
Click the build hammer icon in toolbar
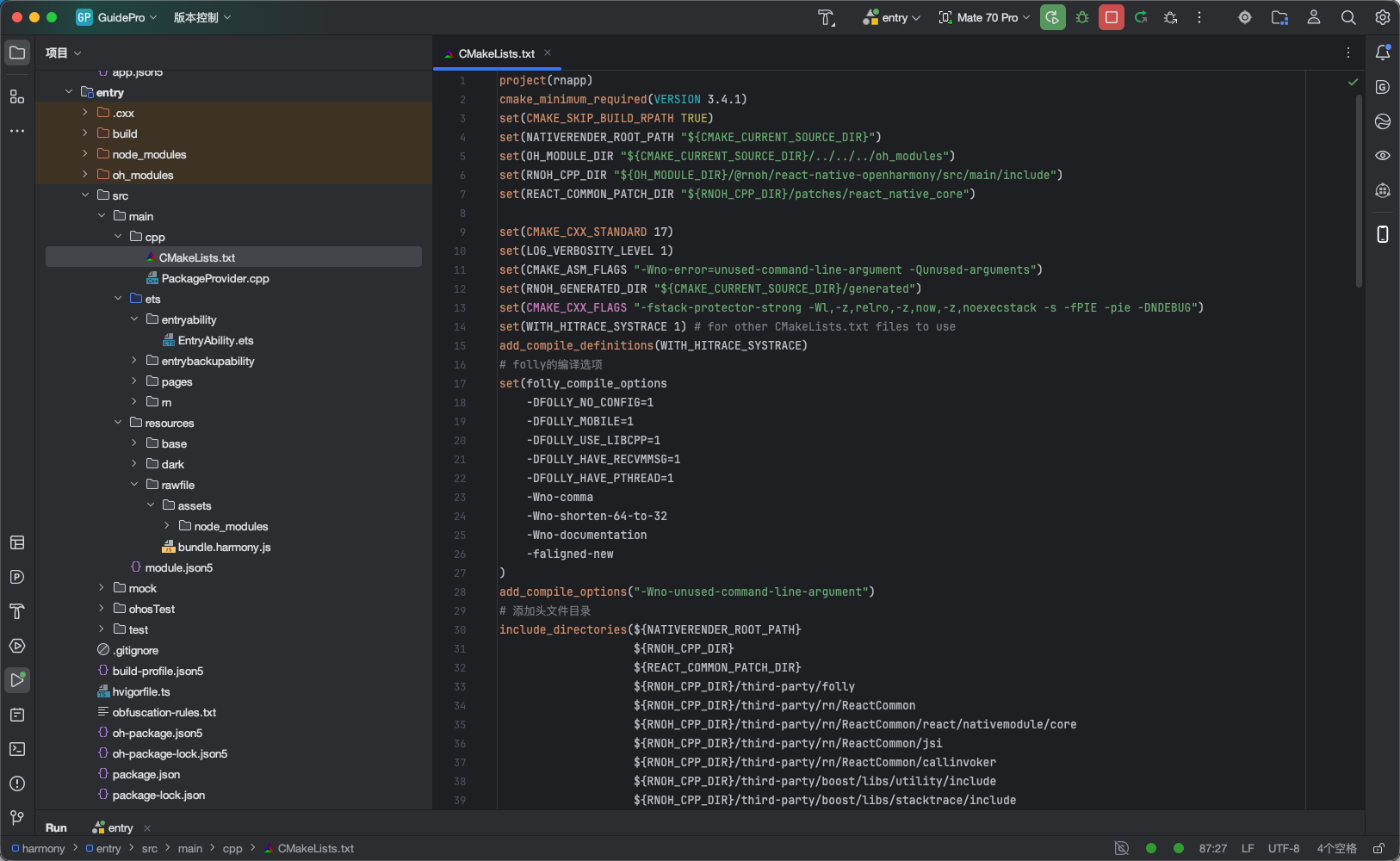827,17
